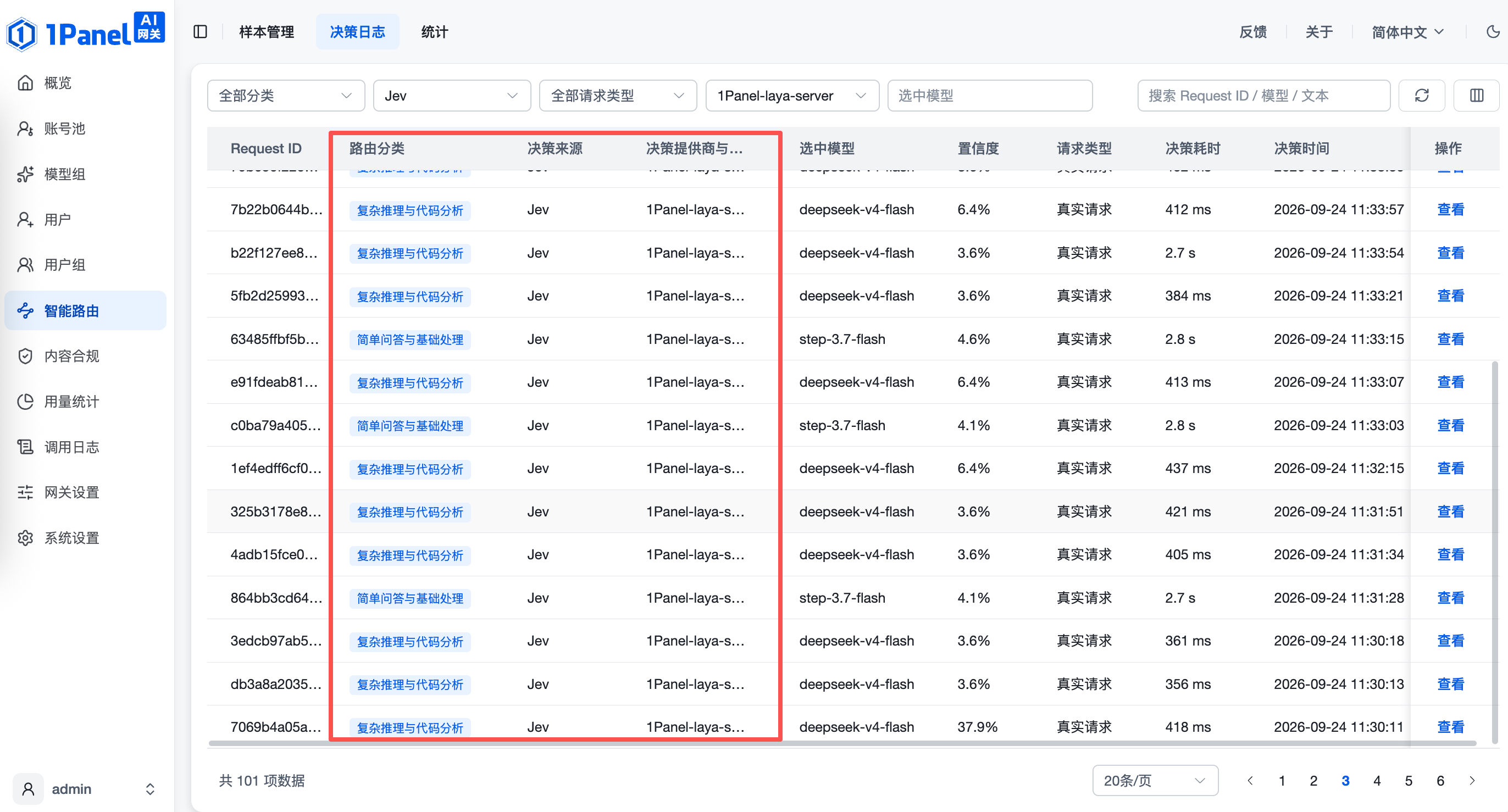1508x812 pixels.
Task: Go to the next page arrow
Action: (1472, 780)
